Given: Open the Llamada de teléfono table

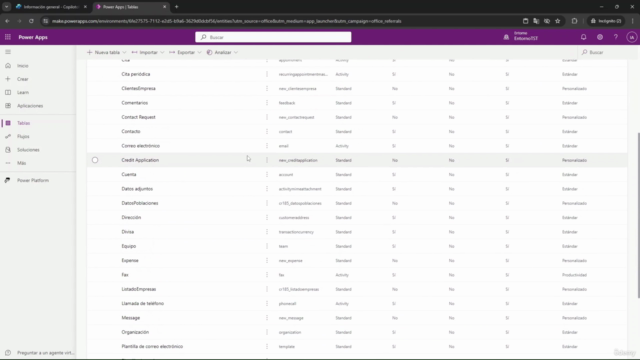Looking at the screenshot, I should (x=142, y=303).
